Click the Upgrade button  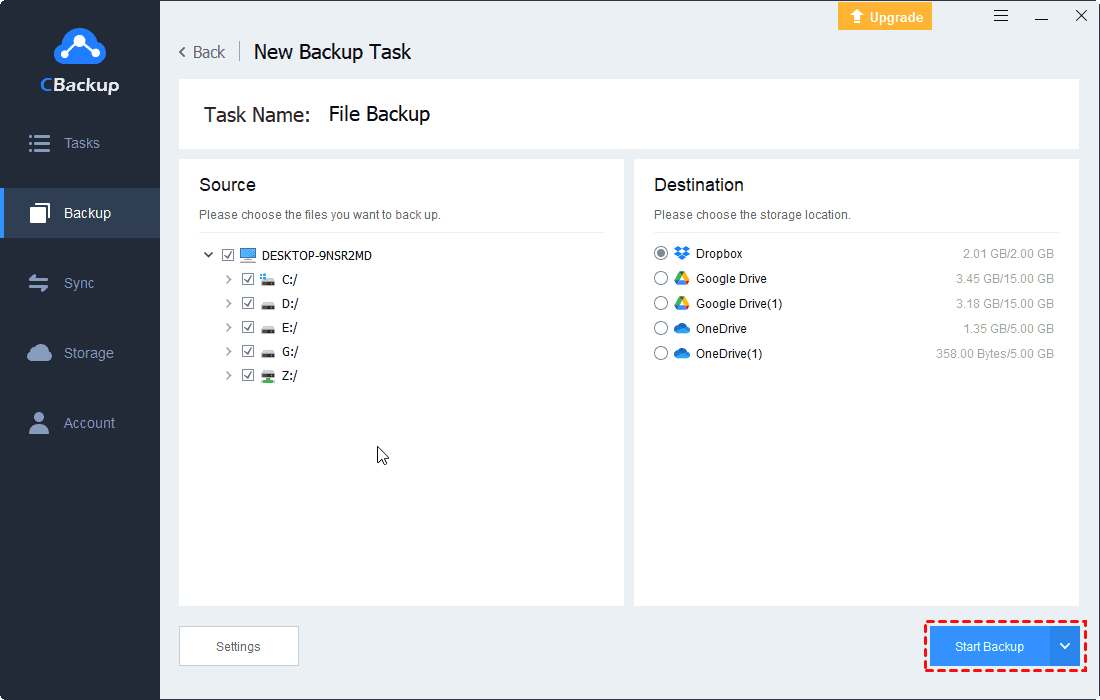(x=884, y=16)
